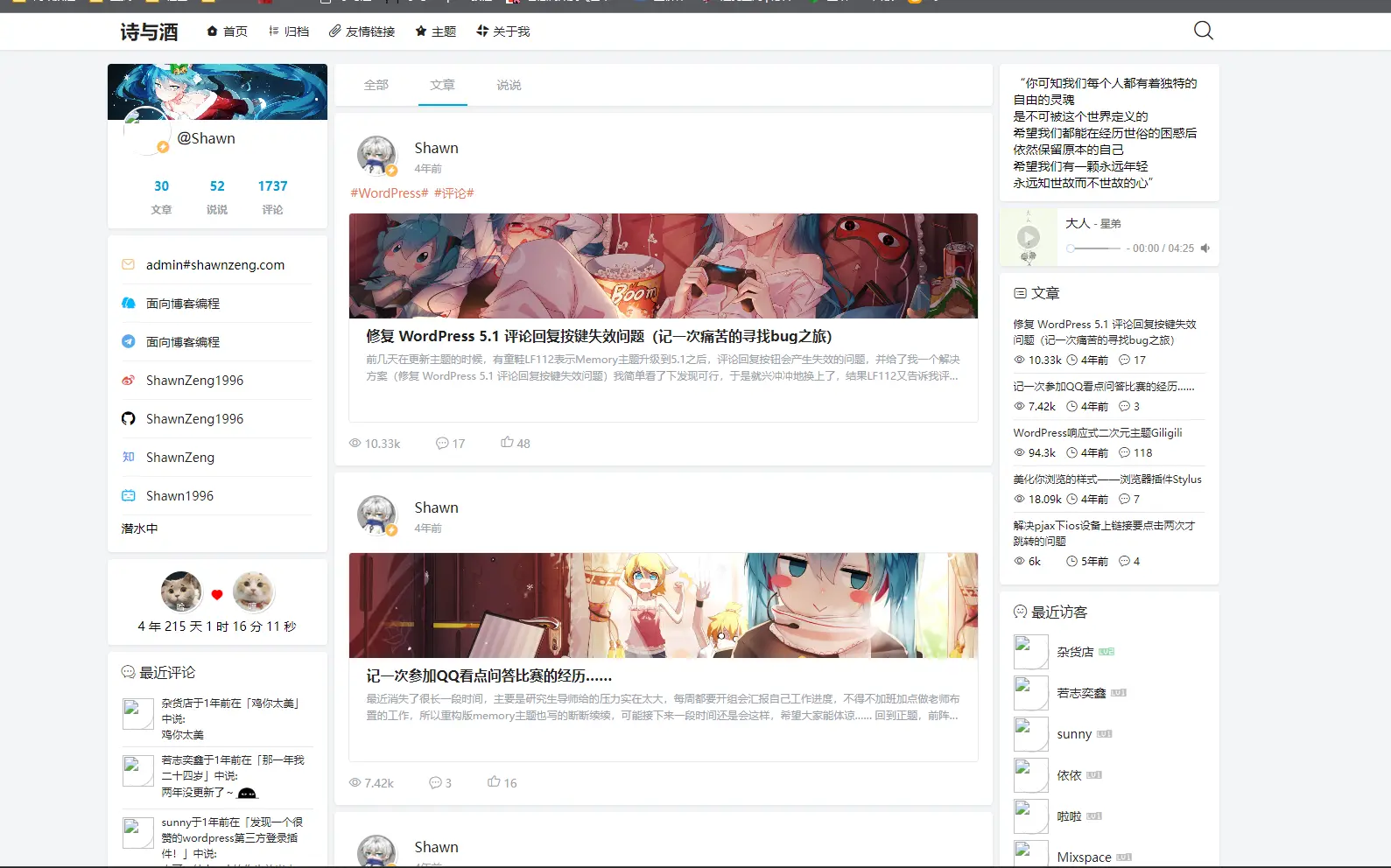
Task: Click the right cat avatar in couple widget
Action: [x=253, y=592]
